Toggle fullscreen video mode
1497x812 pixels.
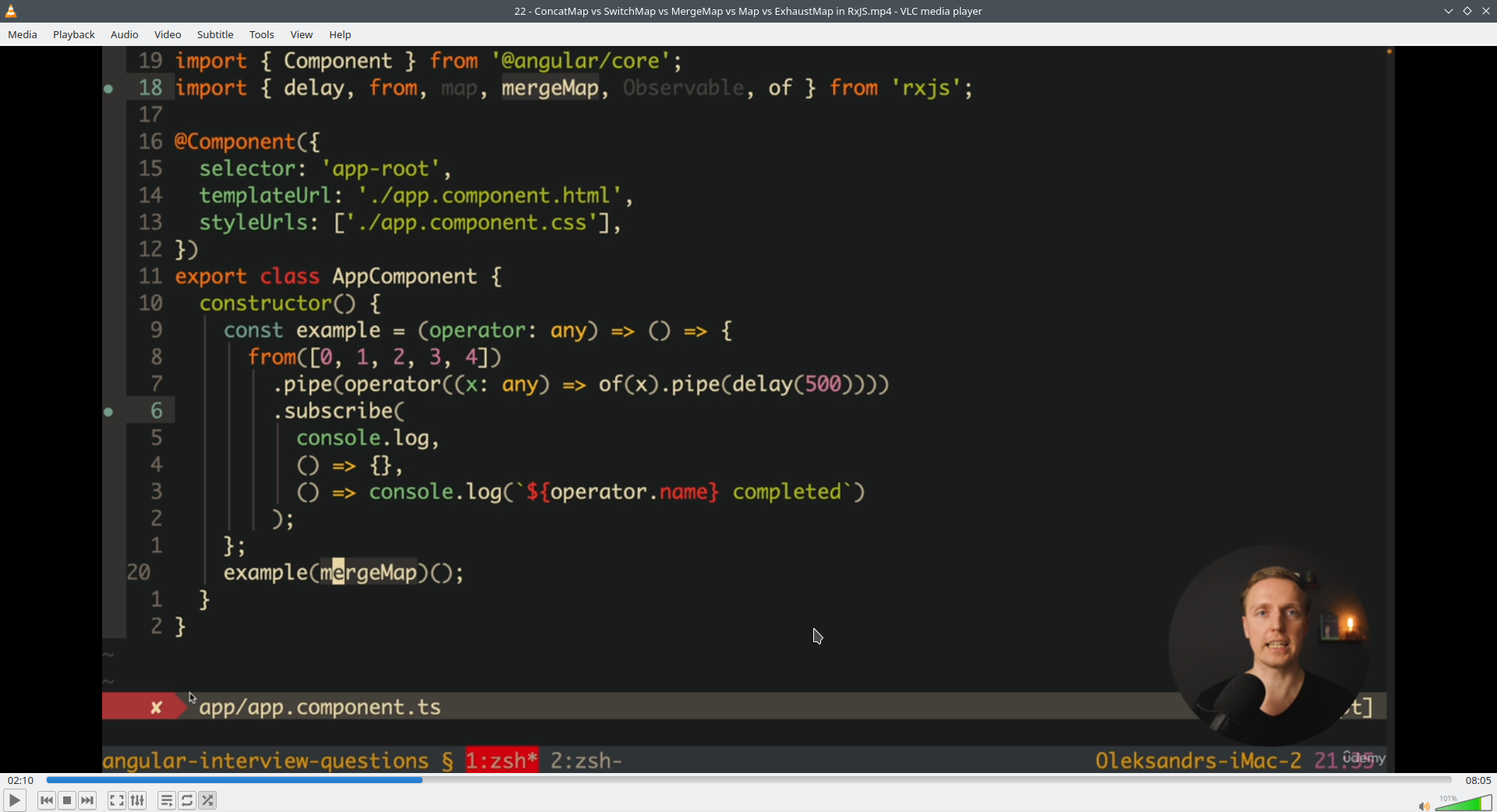pos(117,800)
